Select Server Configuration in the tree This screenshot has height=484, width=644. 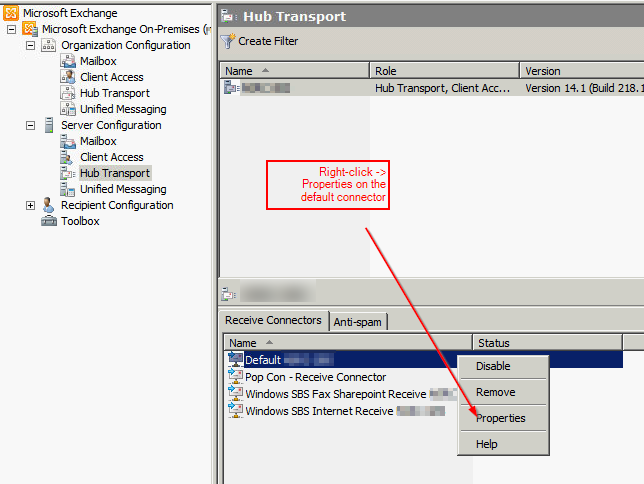(x=111, y=125)
